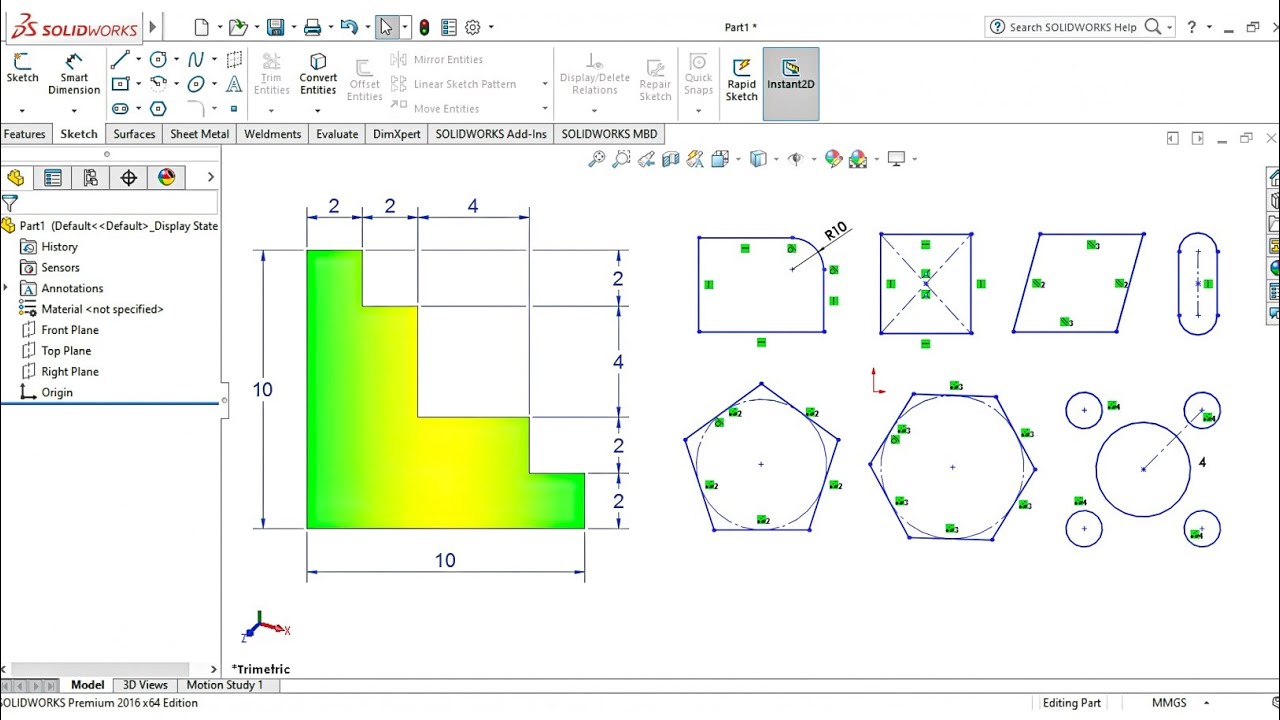This screenshot has height=720, width=1280.
Task: Switch to the Surfaces tab
Action: click(x=134, y=134)
